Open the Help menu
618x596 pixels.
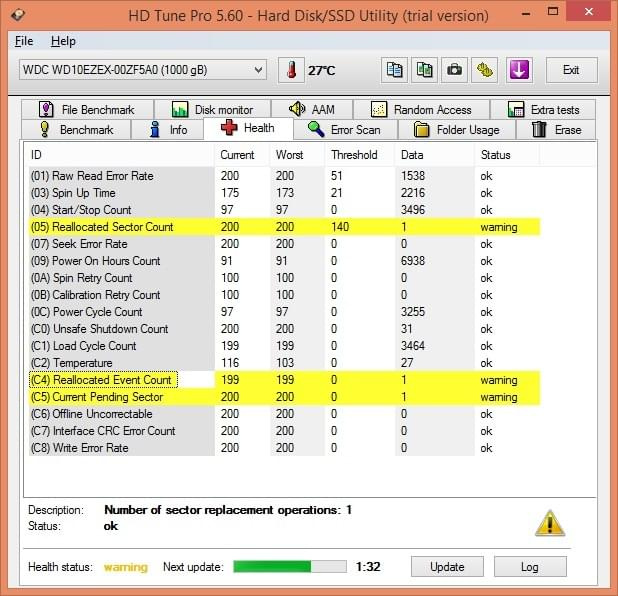(63, 41)
